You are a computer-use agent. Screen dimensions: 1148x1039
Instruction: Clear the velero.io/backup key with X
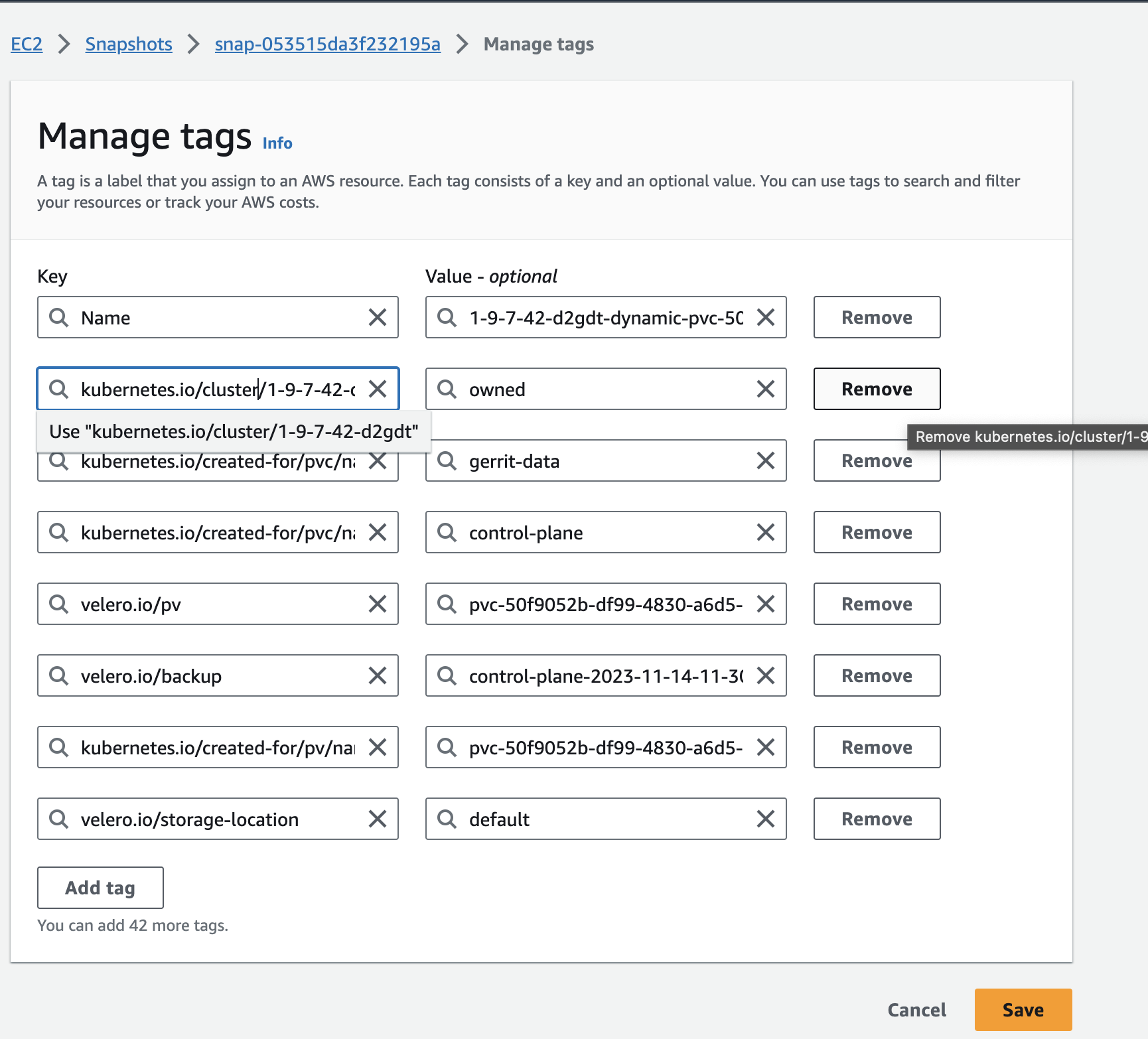(378, 676)
